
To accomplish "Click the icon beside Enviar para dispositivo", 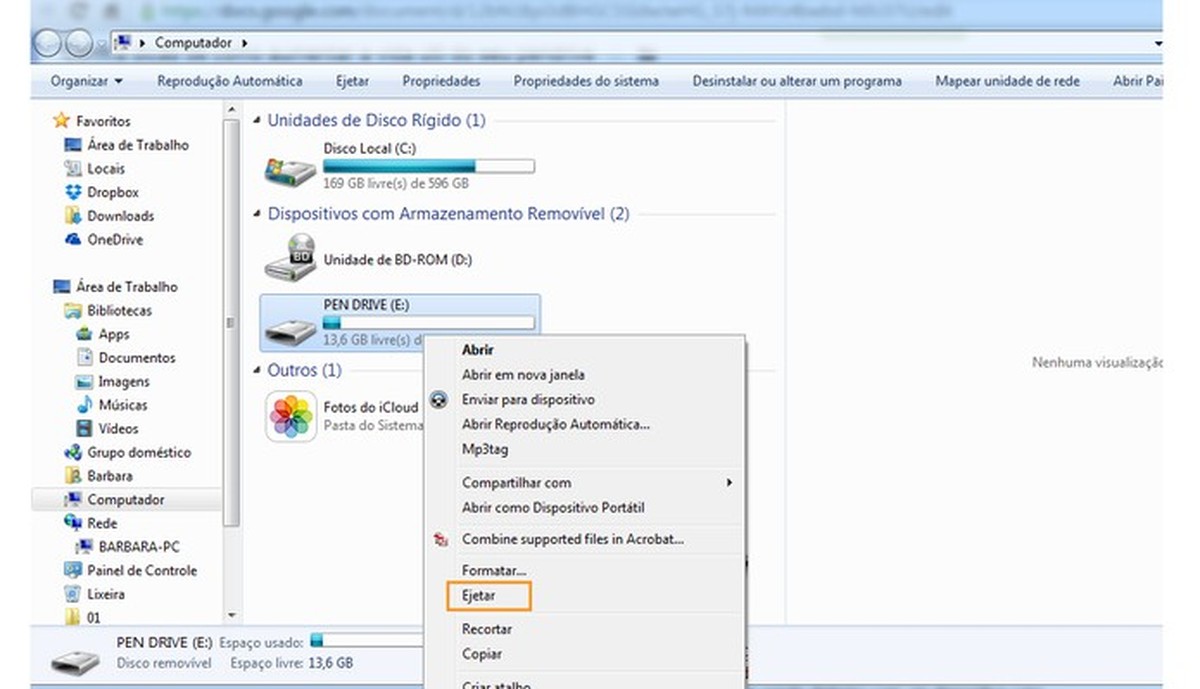I will click(x=440, y=399).
